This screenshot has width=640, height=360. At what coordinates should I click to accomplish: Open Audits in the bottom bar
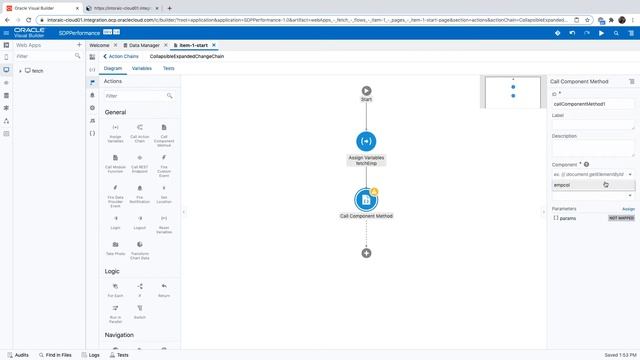[18, 355]
